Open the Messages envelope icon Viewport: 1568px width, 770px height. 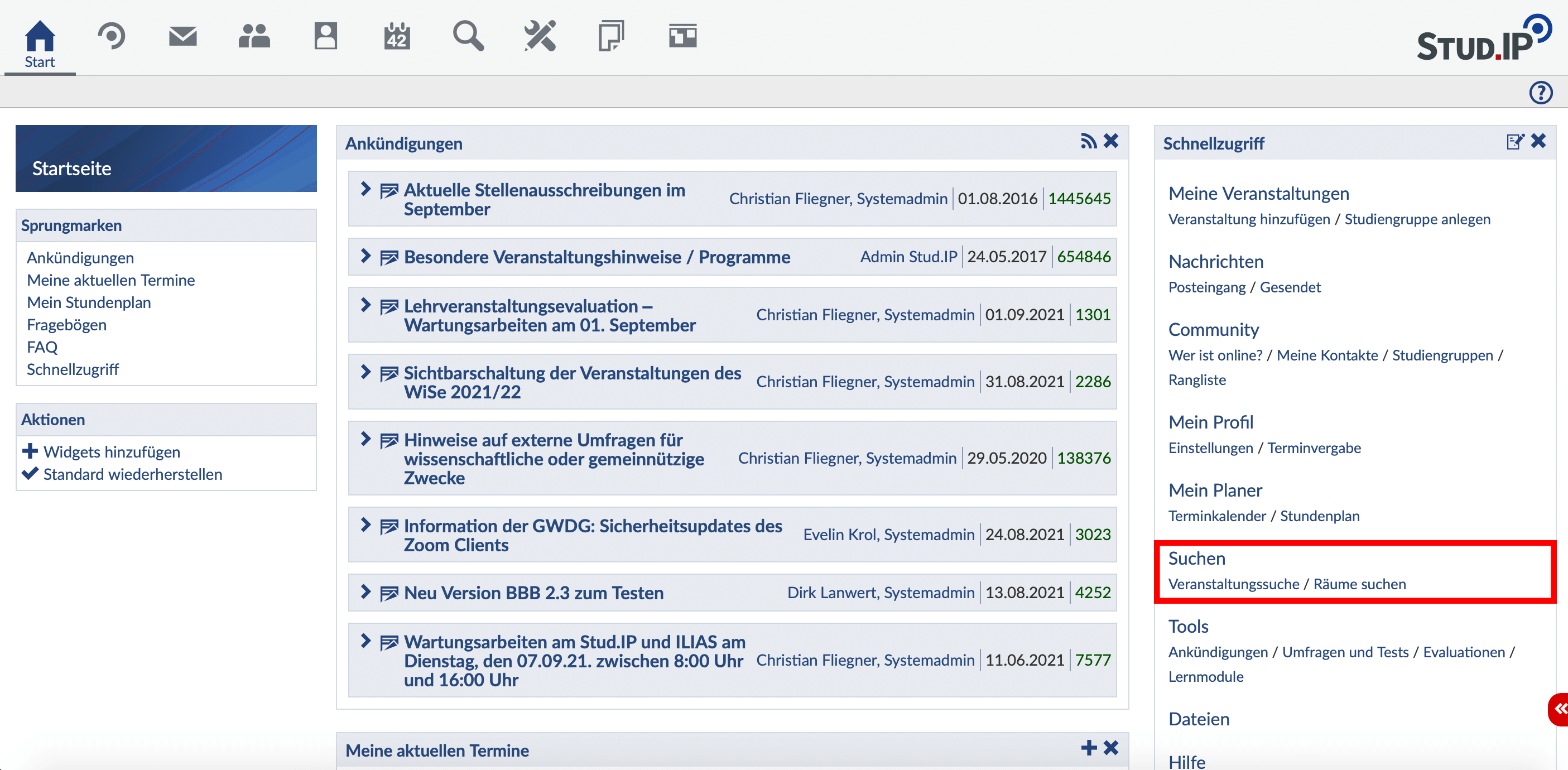182,36
